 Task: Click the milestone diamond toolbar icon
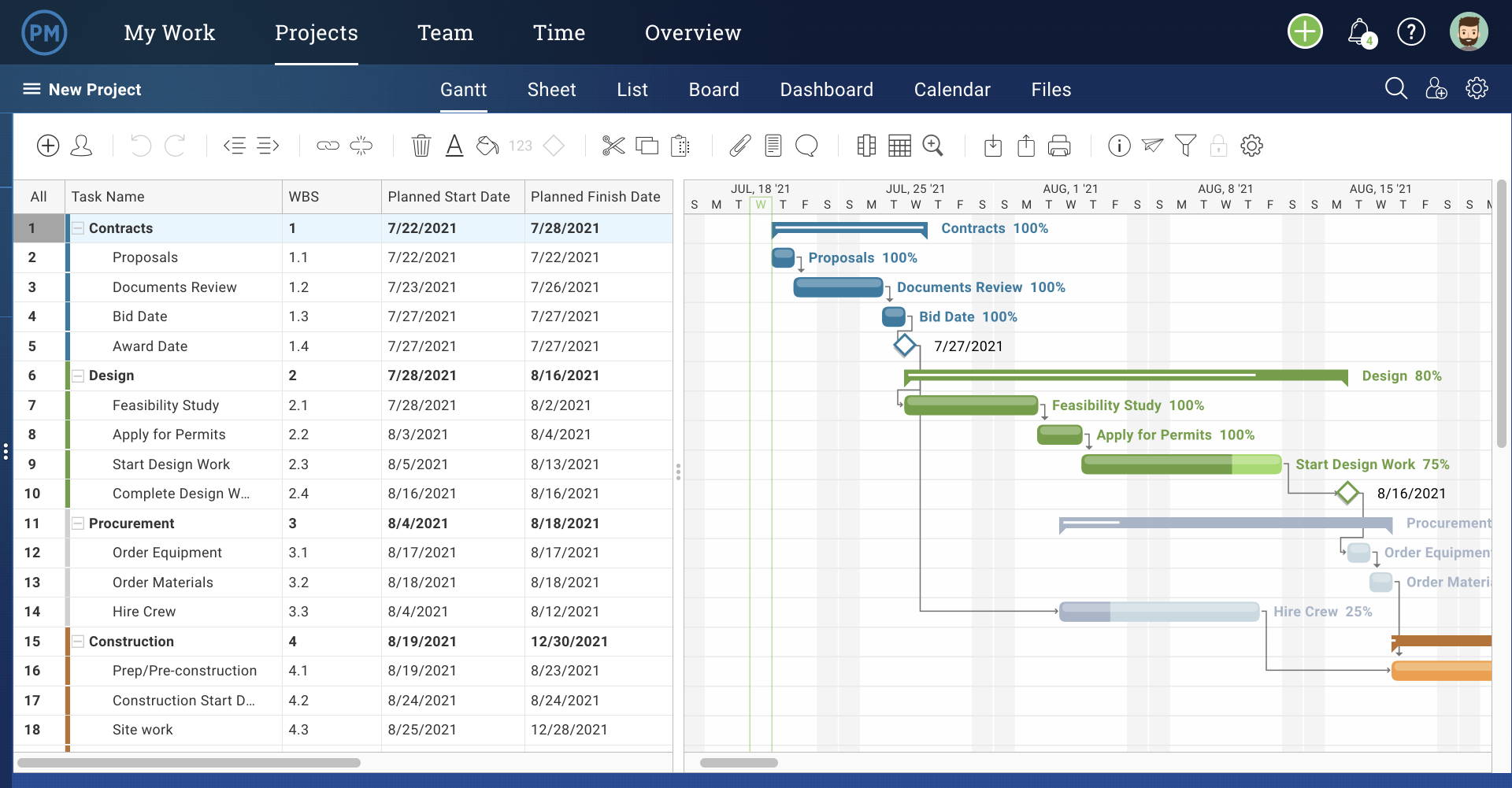click(x=554, y=146)
